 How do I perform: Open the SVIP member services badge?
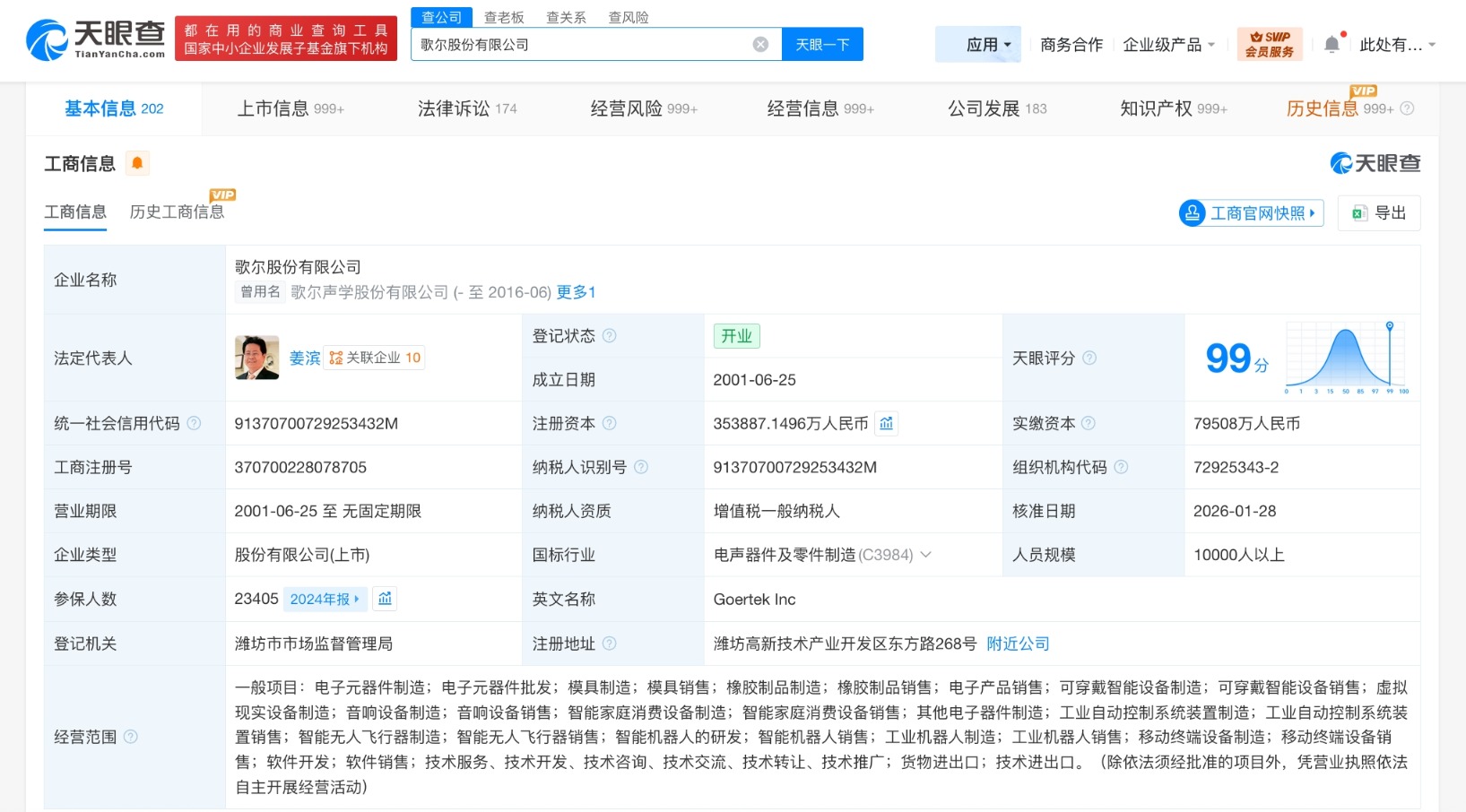pyautogui.click(x=1269, y=45)
